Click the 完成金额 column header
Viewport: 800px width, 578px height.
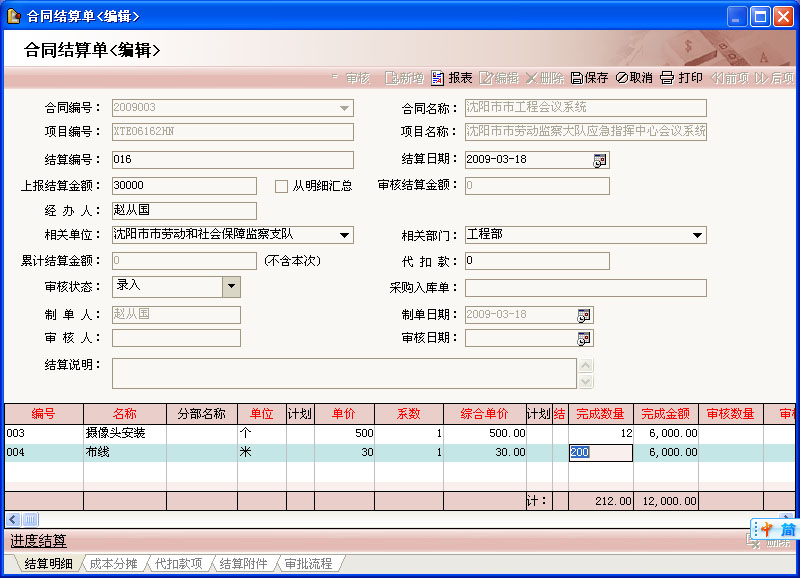665,414
